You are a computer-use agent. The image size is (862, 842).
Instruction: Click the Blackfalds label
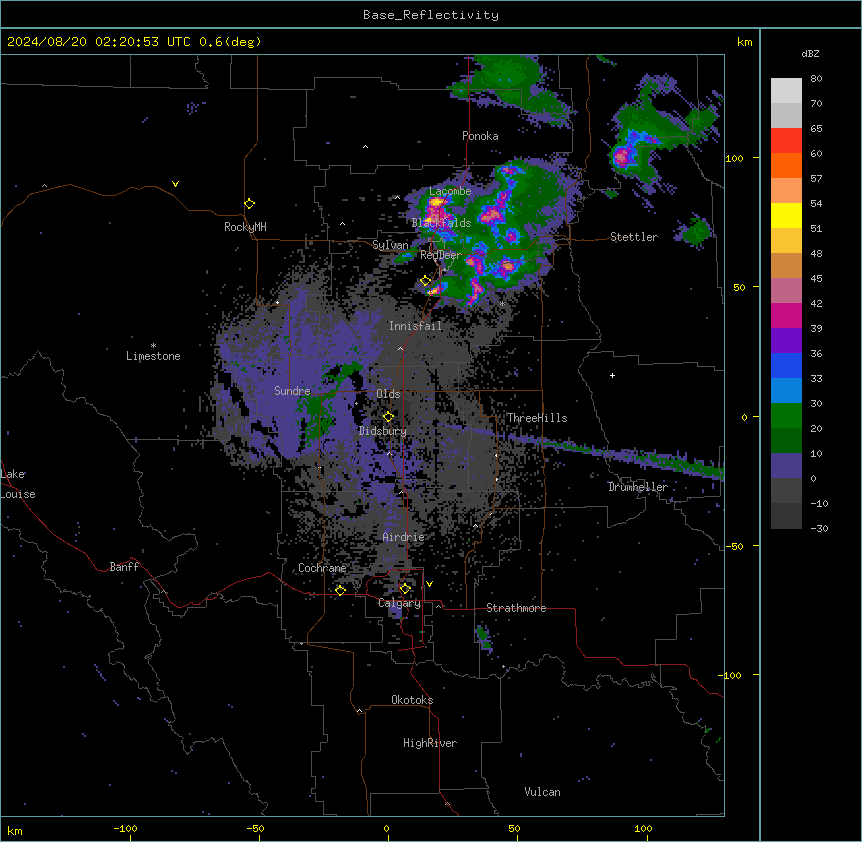pyautogui.click(x=441, y=223)
